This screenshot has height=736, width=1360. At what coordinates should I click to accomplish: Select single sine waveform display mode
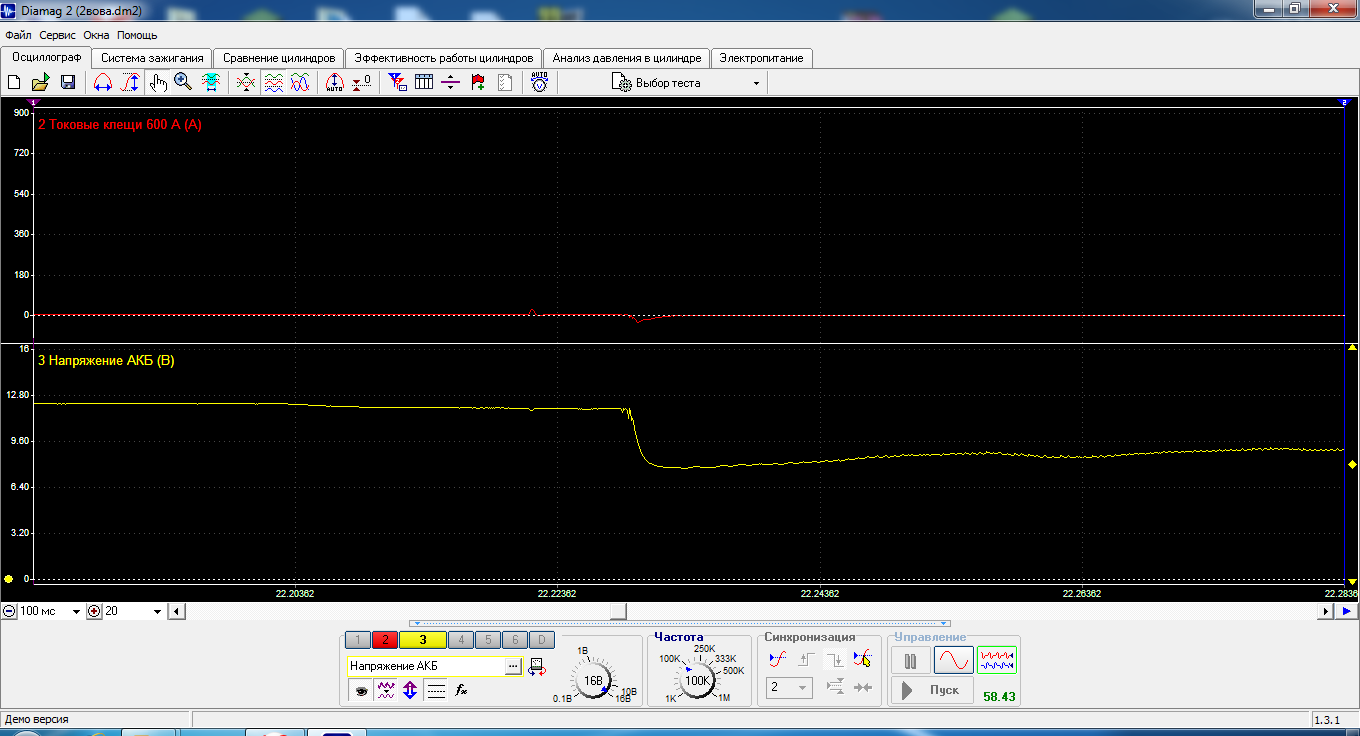click(x=954, y=660)
